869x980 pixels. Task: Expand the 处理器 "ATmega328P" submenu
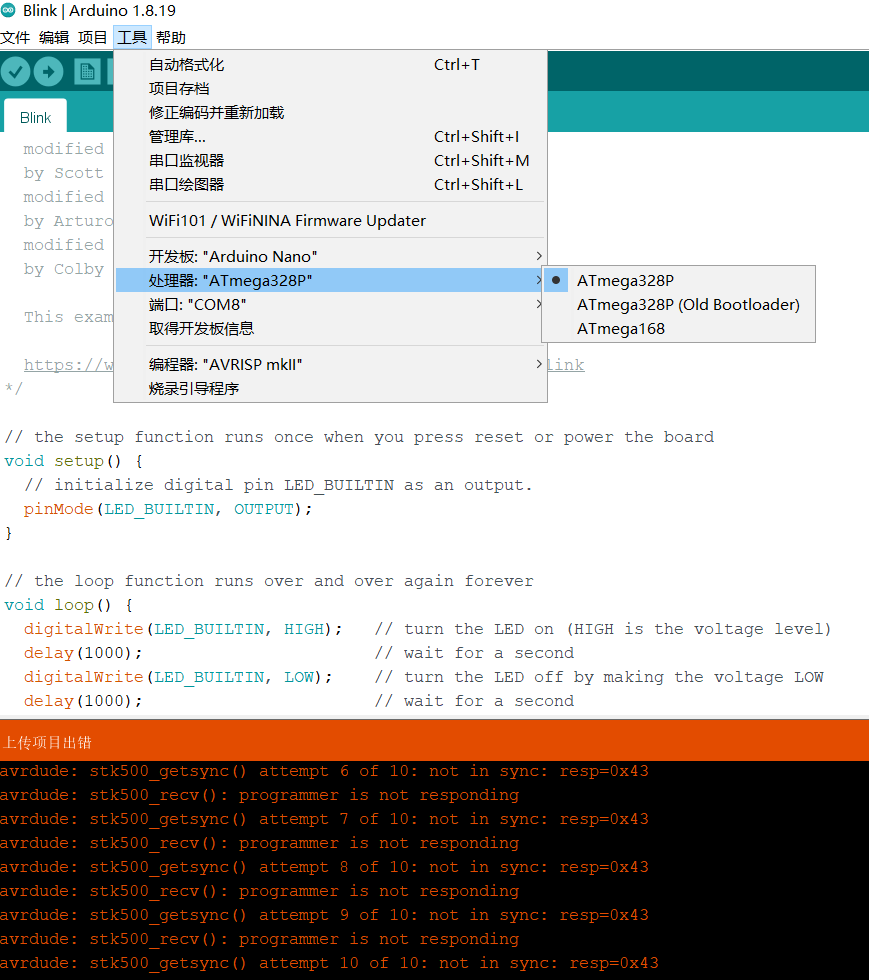tap(330, 280)
